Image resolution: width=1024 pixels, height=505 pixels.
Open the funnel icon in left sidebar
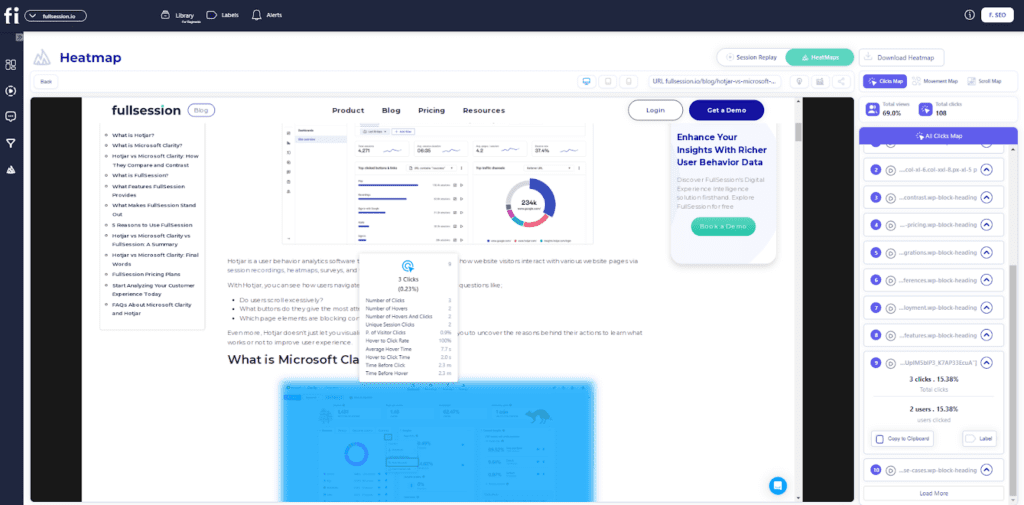click(x=11, y=143)
